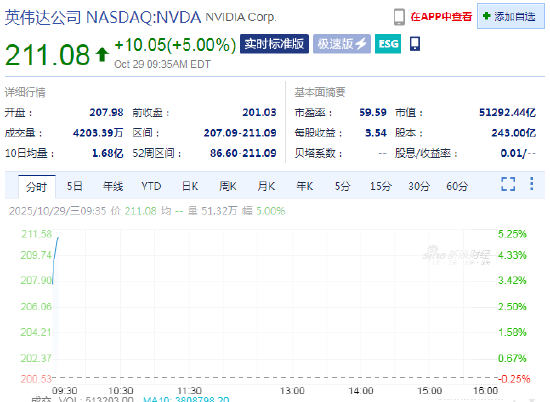
Task: Open the ESG badge
Action: pos(388,44)
